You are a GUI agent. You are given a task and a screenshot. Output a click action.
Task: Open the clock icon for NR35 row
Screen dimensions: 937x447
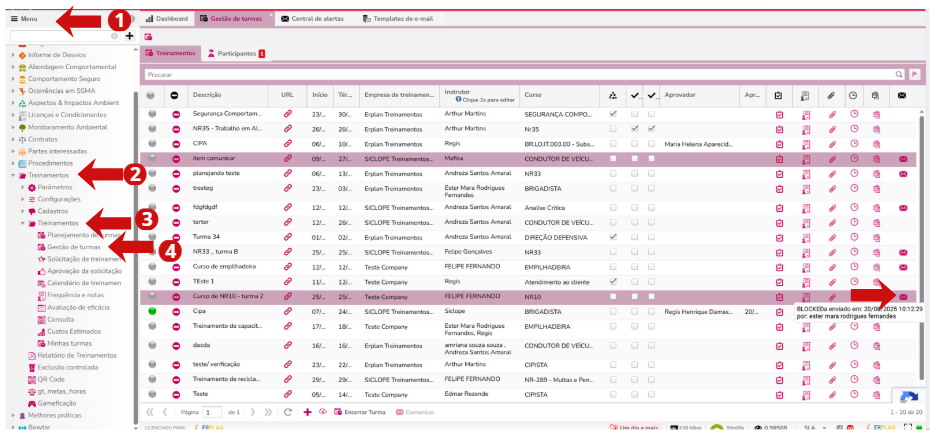click(x=853, y=129)
